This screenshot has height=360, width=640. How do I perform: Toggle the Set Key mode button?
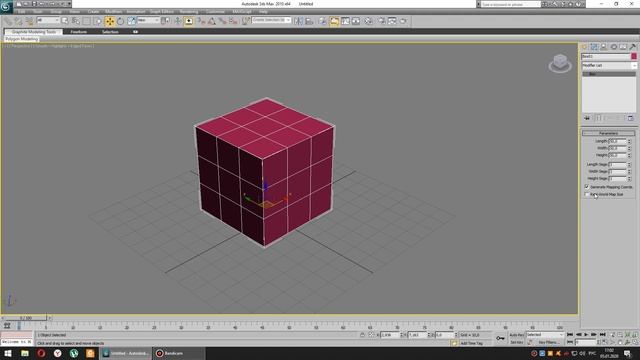point(516,342)
